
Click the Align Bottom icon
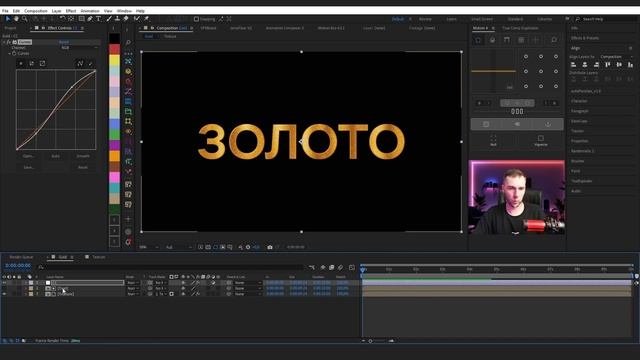pos(630,64)
